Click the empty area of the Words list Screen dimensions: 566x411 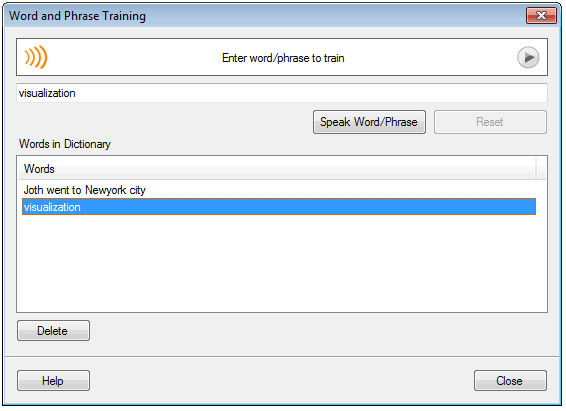pyautogui.click(x=282, y=263)
